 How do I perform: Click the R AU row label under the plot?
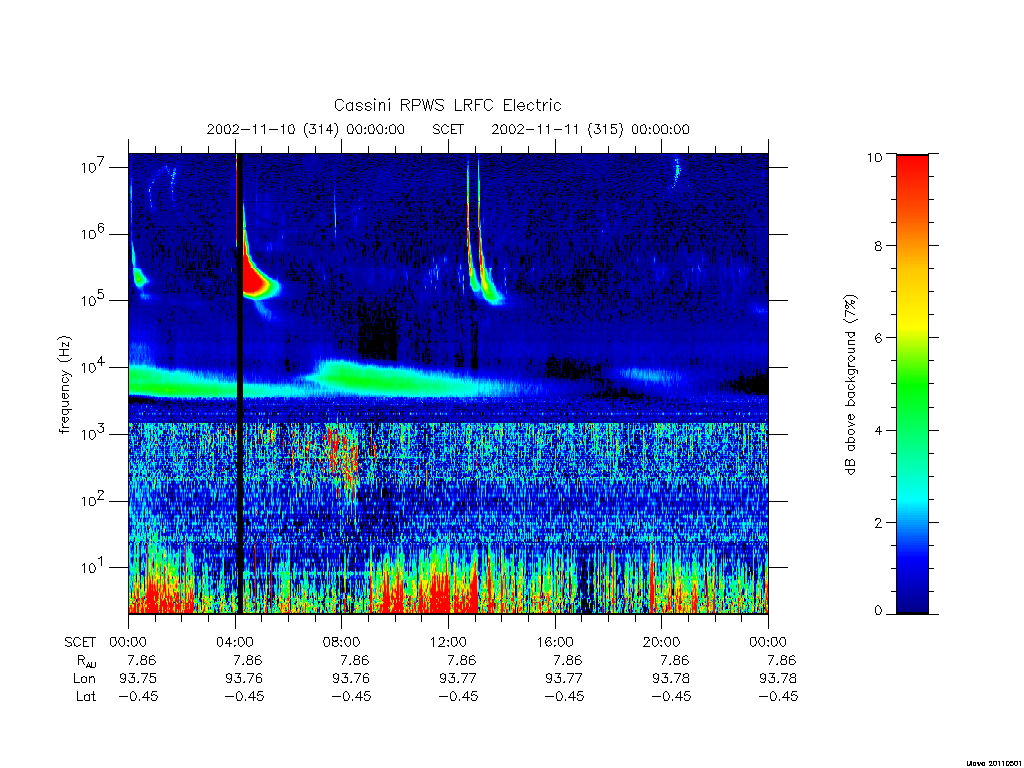(86, 661)
